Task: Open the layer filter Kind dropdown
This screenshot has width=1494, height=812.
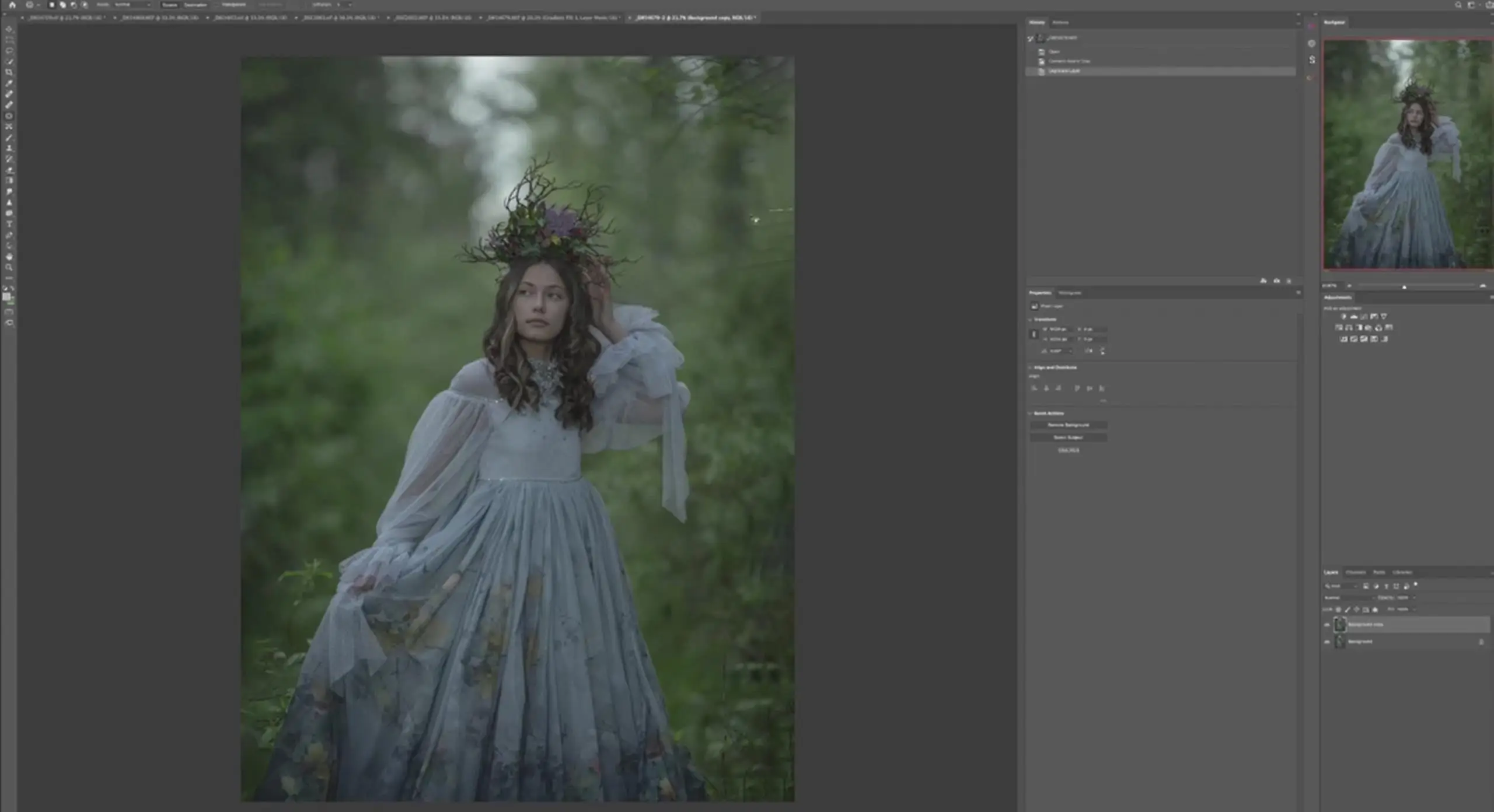Action: (1341, 586)
